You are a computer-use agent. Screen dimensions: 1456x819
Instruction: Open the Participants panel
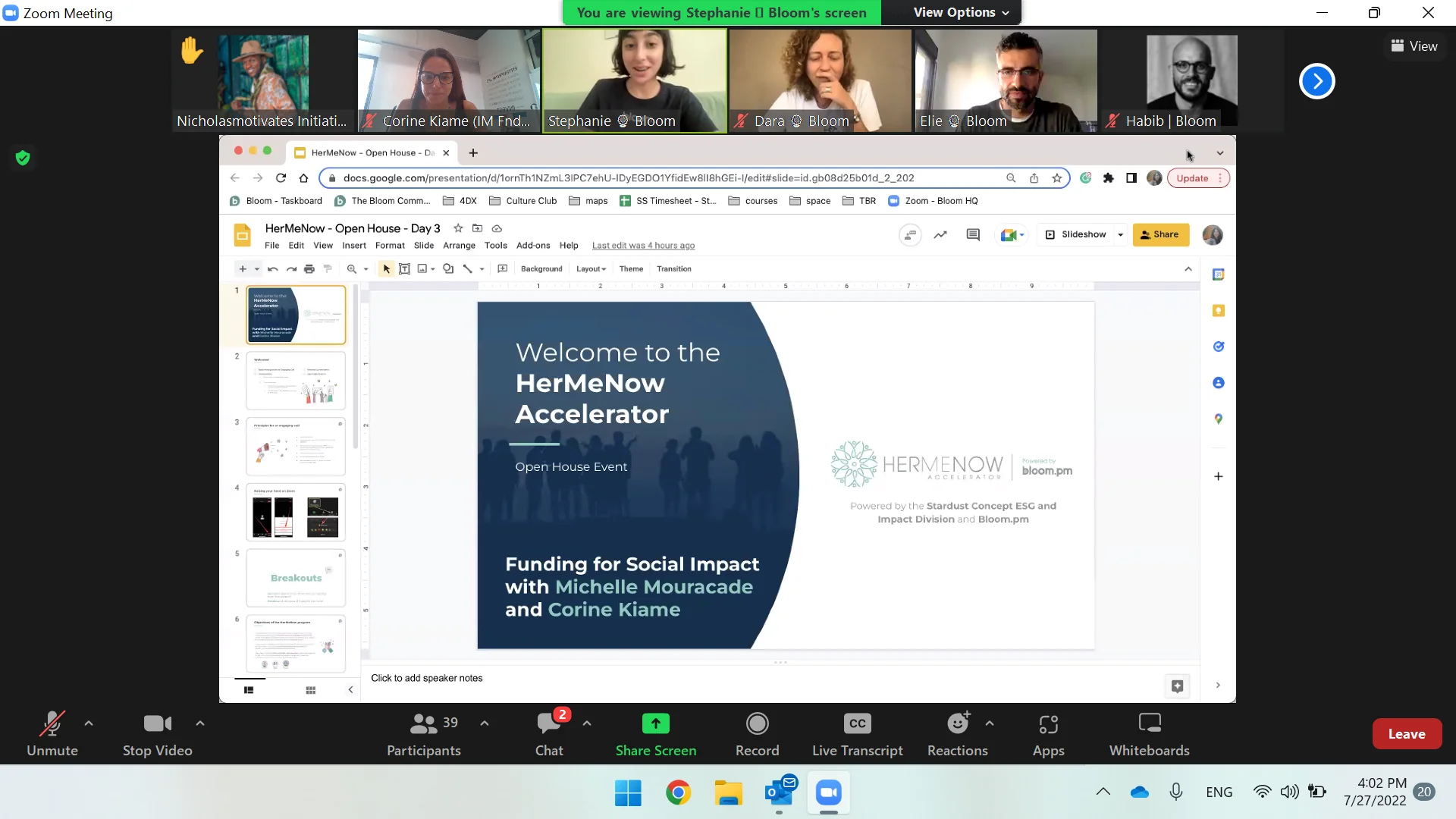[x=423, y=723]
